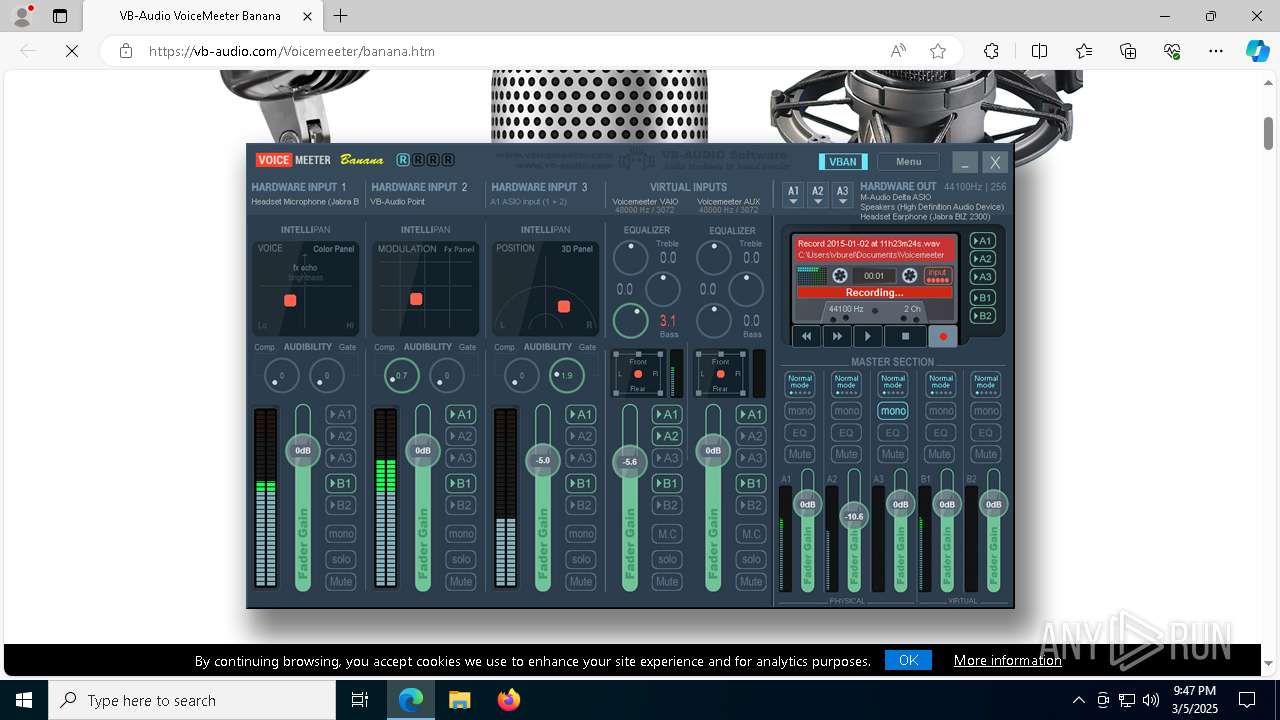Toggle A1 bus on Hardware Input 1 strip
This screenshot has width=1280, height=720.
coord(341,414)
